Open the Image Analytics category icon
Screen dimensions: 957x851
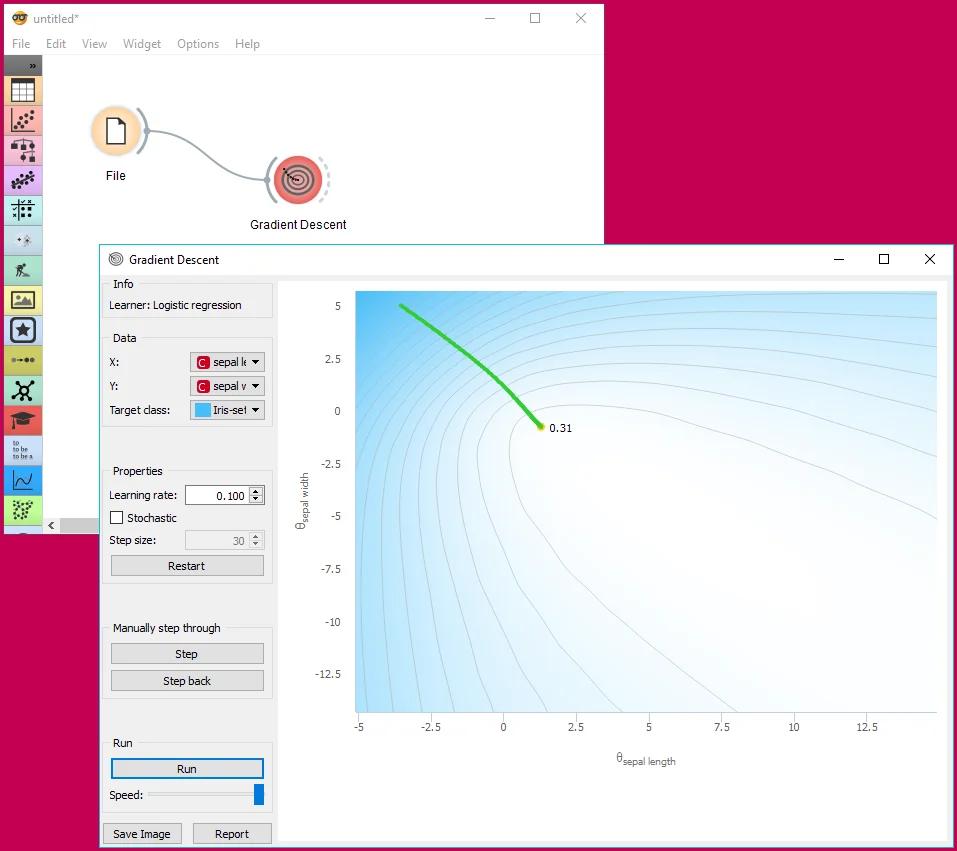22,300
